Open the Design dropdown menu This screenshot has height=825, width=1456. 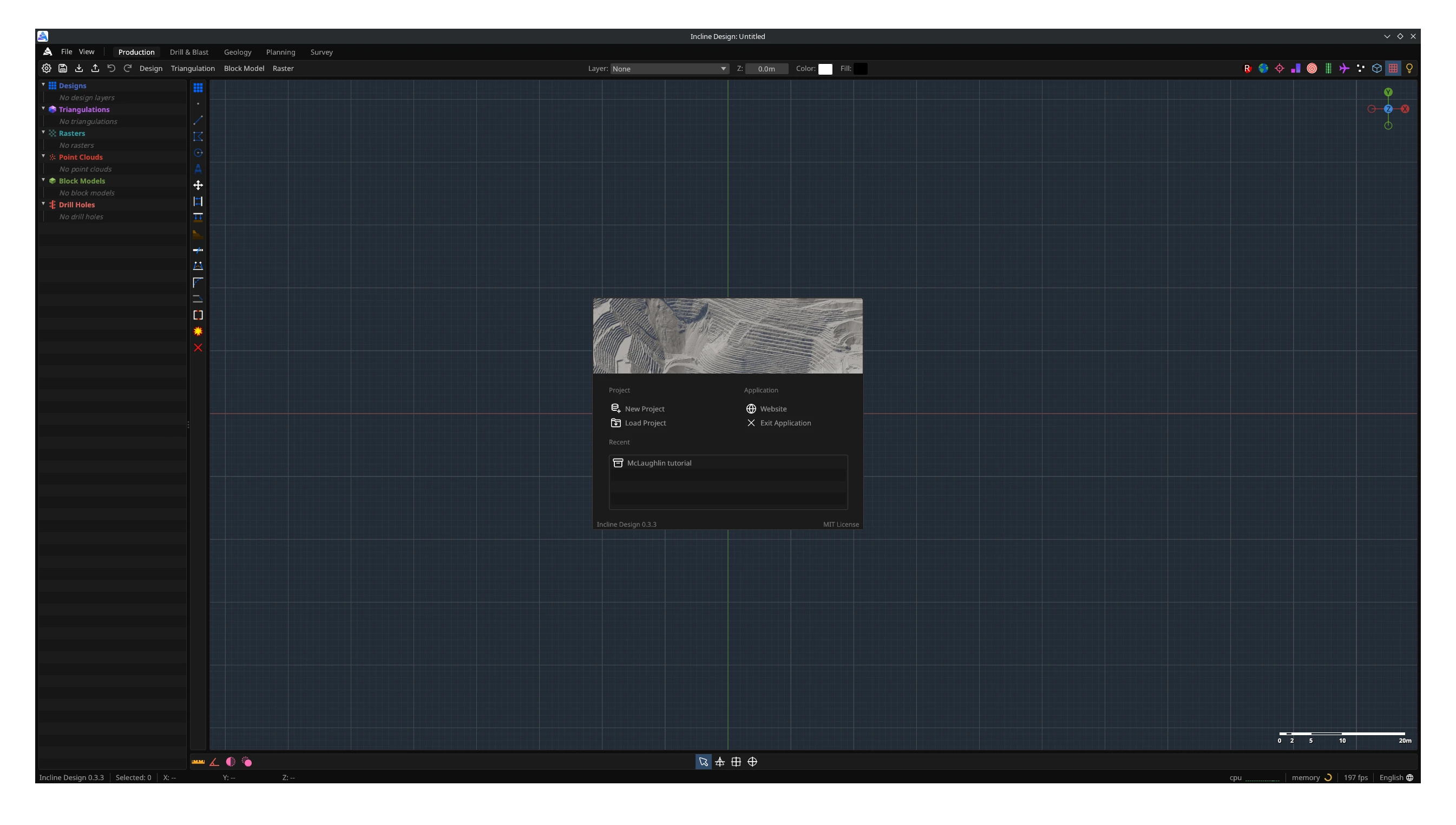click(150, 69)
